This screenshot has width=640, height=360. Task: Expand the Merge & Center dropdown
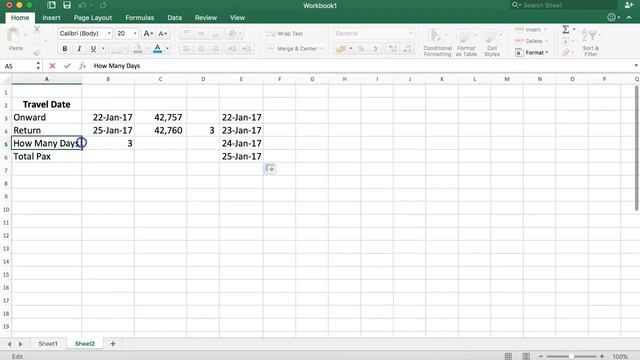click(322, 49)
